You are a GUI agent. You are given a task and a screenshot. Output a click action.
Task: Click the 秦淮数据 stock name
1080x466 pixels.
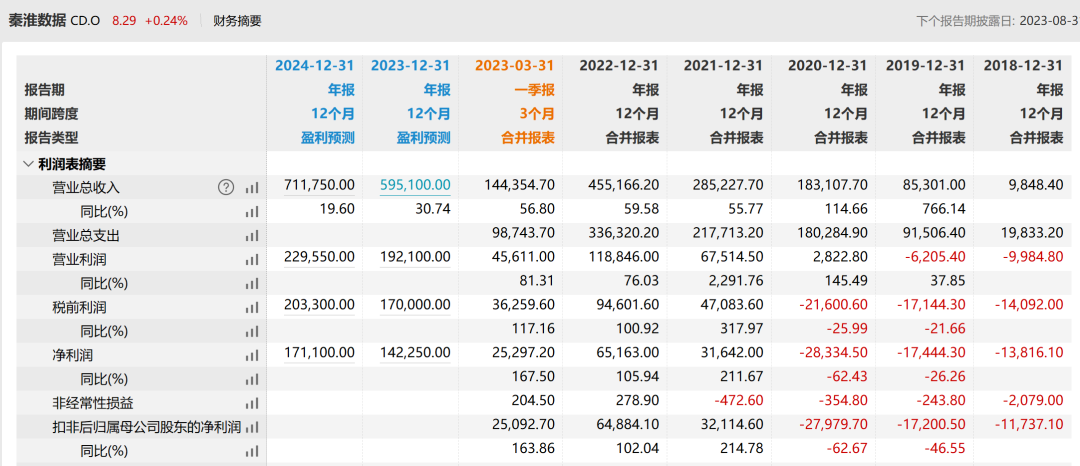[37, 20]
